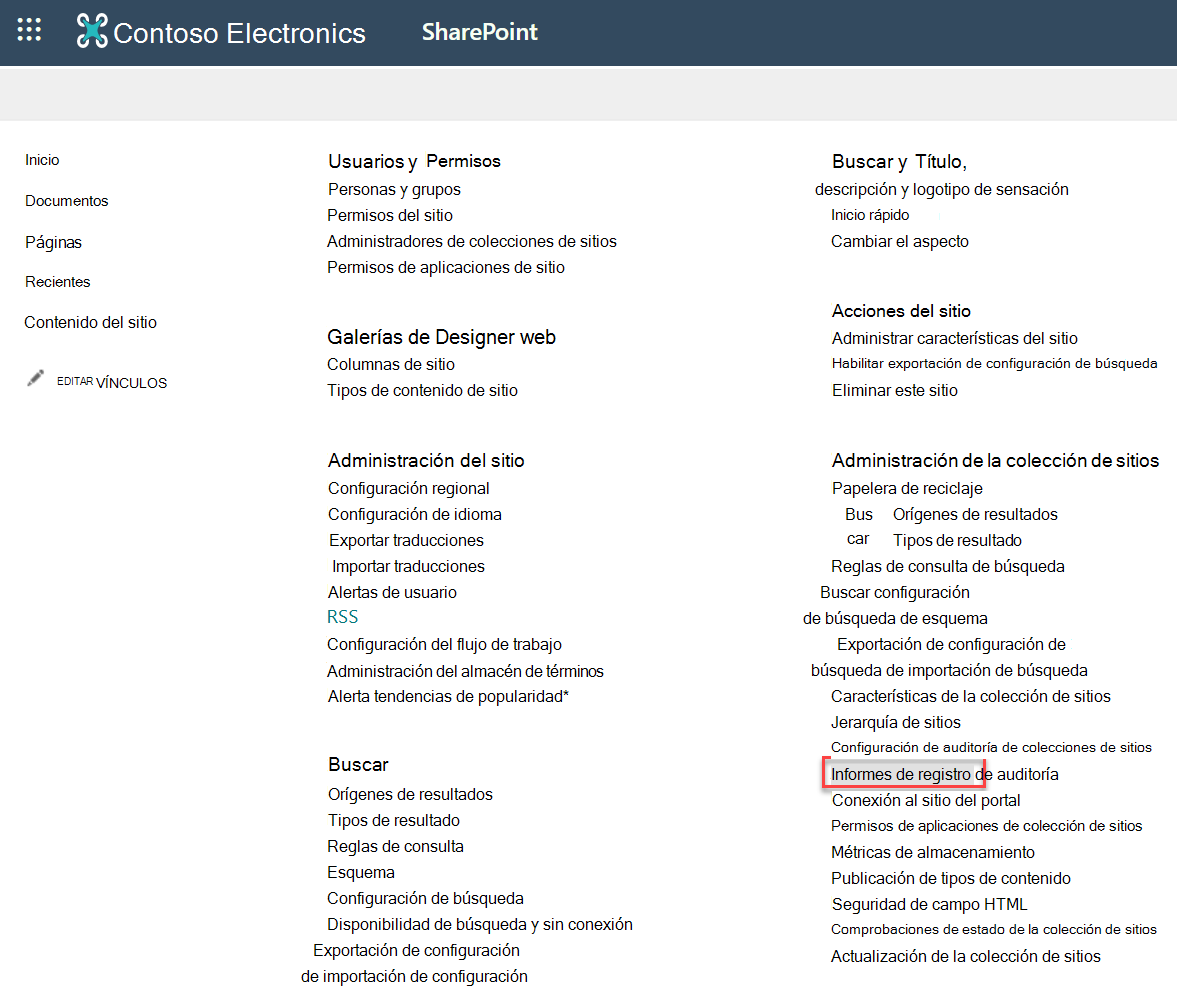The image size is (1177, 992).
Task: Open Reglas de consulta under Buscar
Action: [396, 847]
